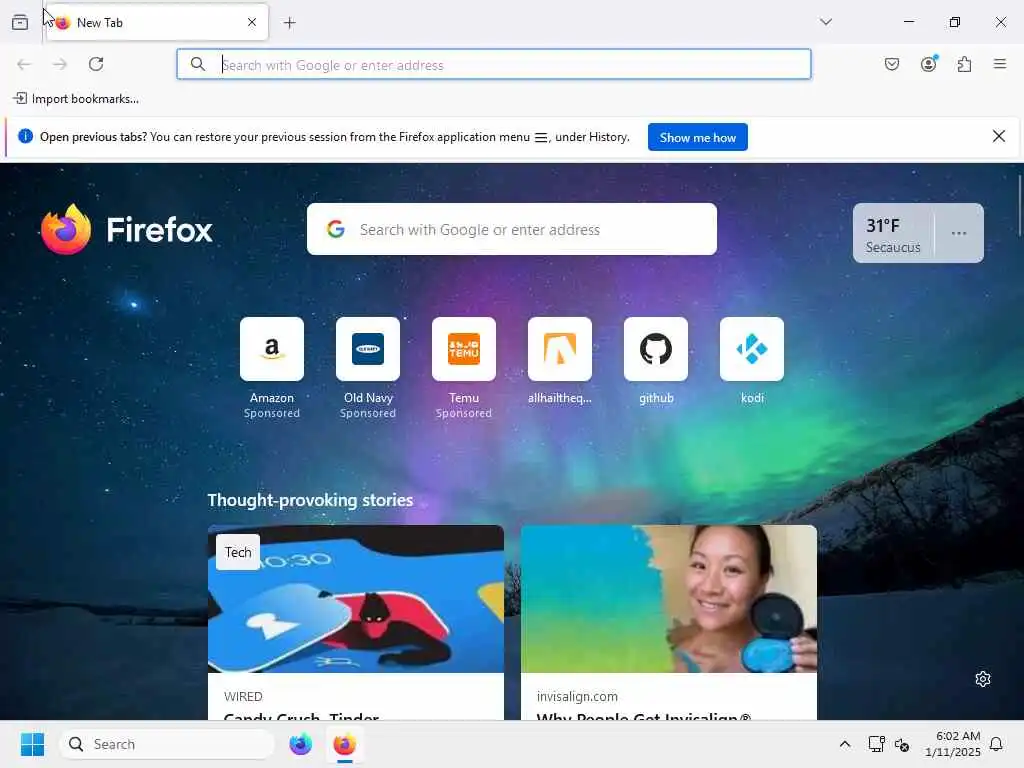Click the page's vertical scrollbar
This screenshot has width=1024, height=768.
[1019, 206]
